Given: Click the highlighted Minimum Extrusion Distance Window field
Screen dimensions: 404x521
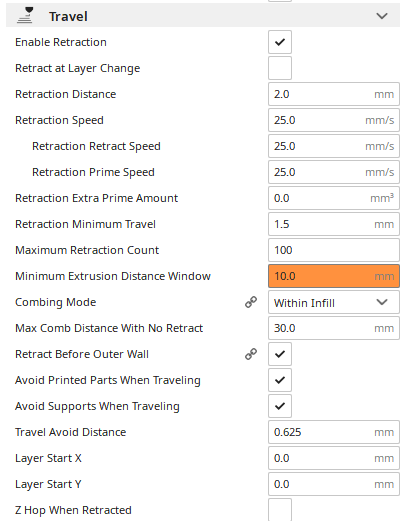Looking at the screenshot, I should [x=334, y=276].
